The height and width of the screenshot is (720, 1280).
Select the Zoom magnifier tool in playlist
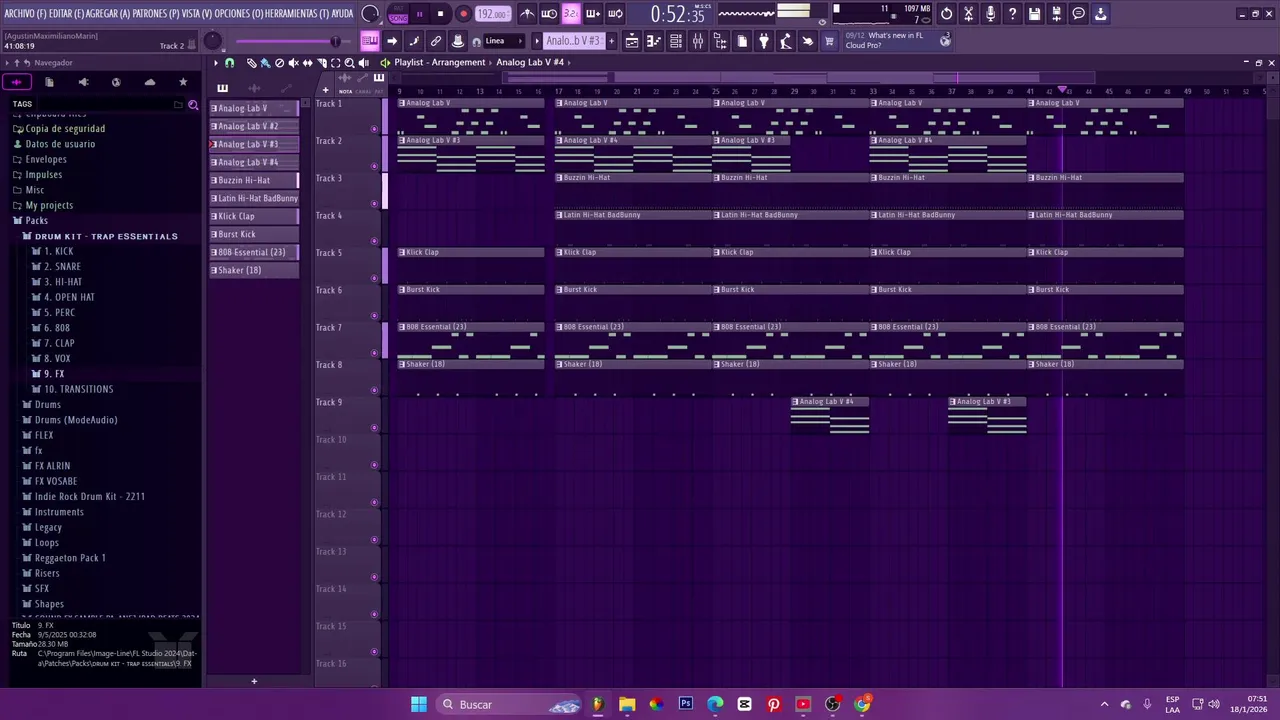point(349,63)
